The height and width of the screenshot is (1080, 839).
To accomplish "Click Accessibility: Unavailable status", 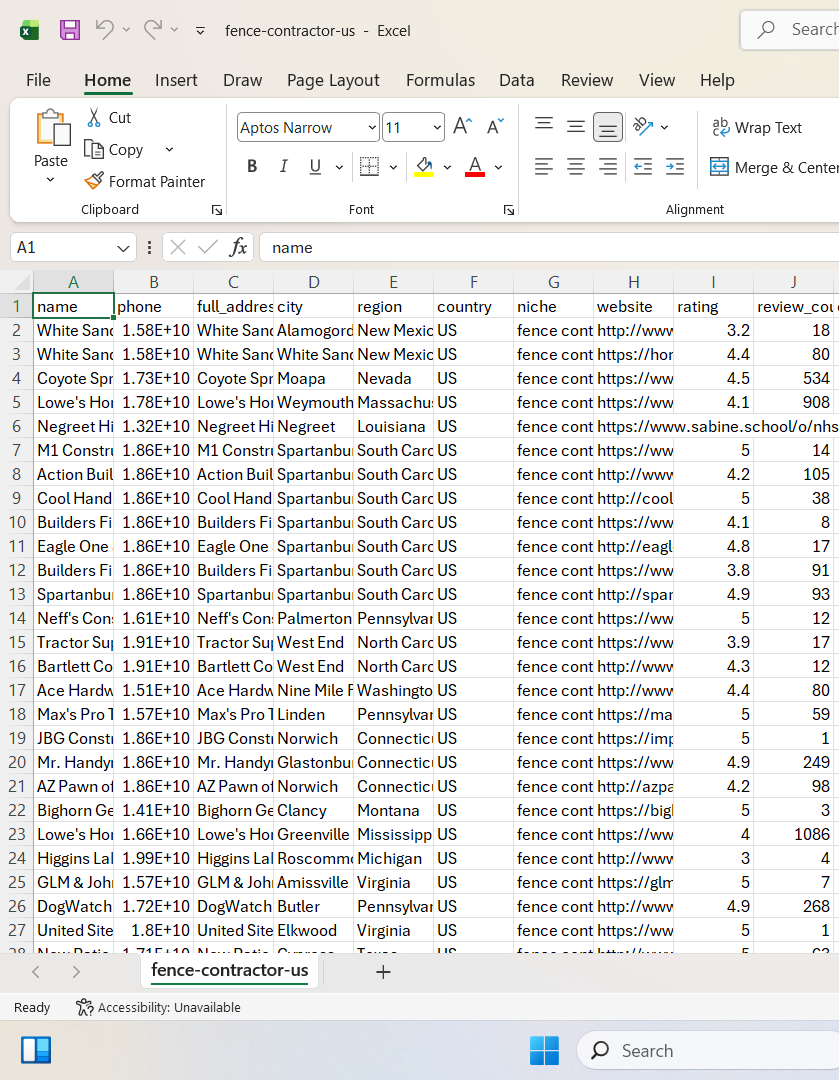I will pos(158,1008).
